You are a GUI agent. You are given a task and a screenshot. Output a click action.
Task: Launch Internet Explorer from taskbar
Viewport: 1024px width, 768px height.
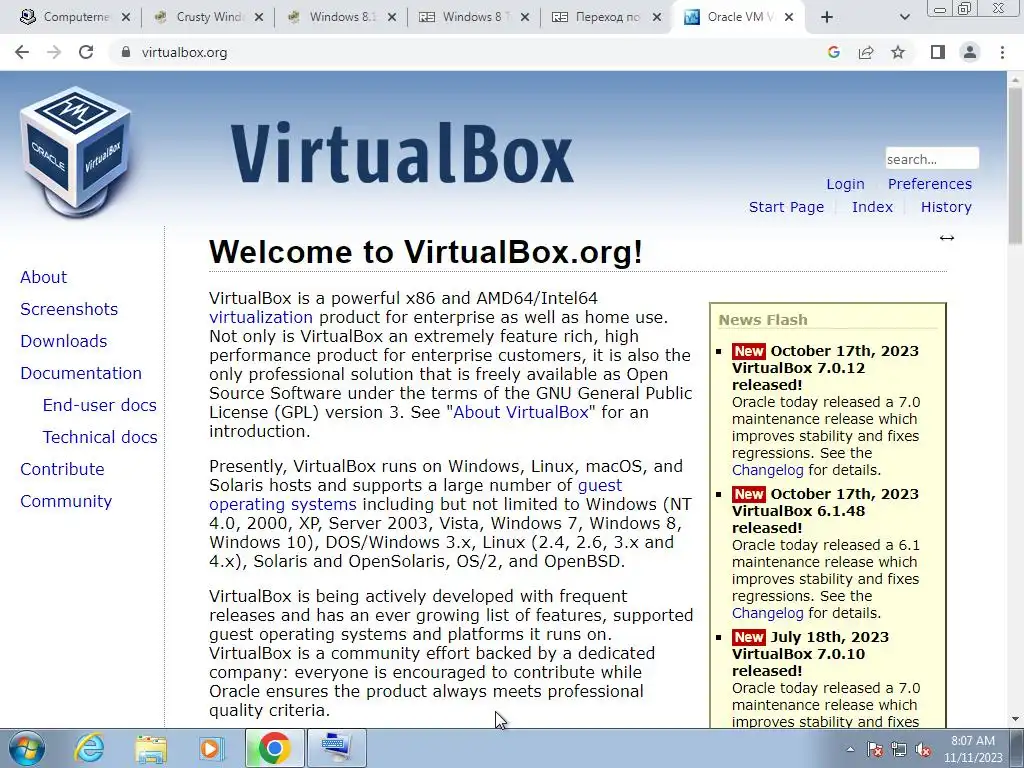[x=88, y=748]
